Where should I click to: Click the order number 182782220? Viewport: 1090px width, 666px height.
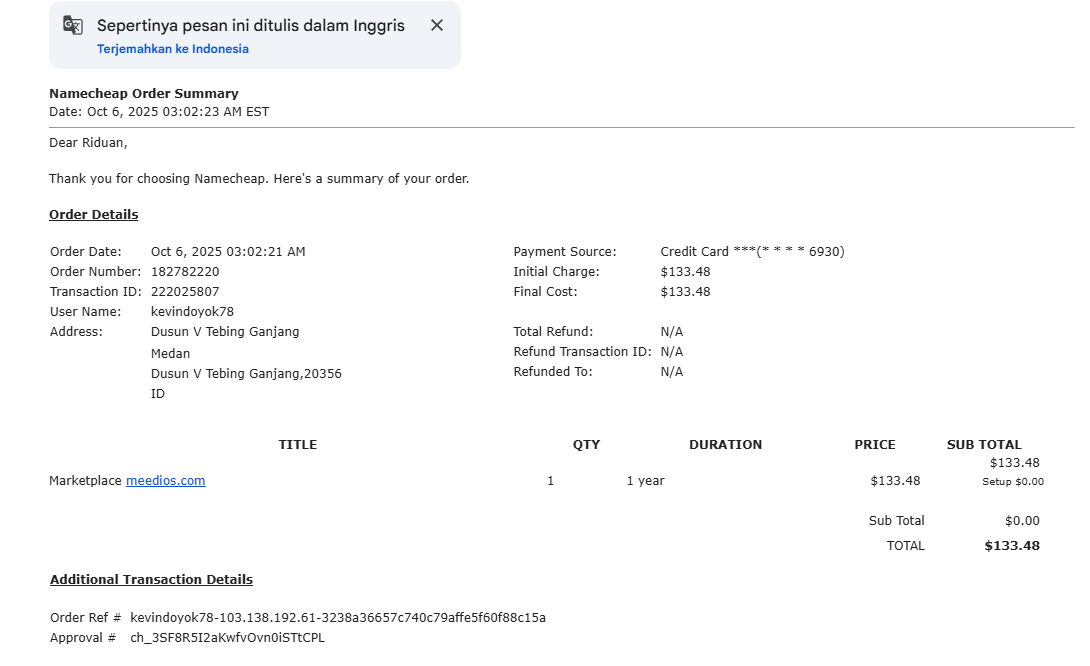(185, 272)
